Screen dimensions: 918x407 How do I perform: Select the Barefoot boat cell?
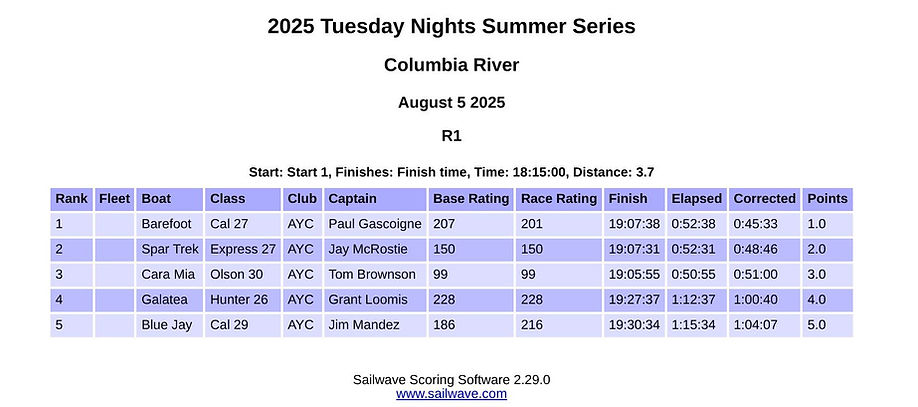166,224
